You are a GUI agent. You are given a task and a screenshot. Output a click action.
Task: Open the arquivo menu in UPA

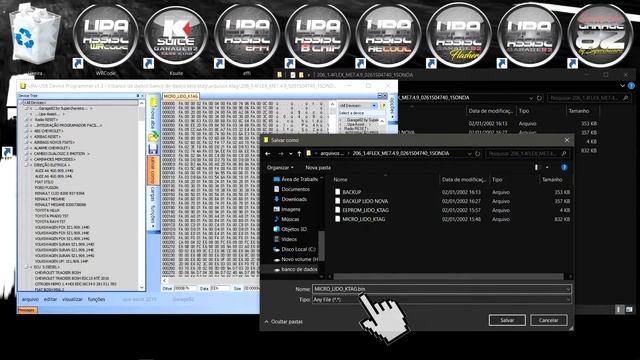tap(30, 299)
